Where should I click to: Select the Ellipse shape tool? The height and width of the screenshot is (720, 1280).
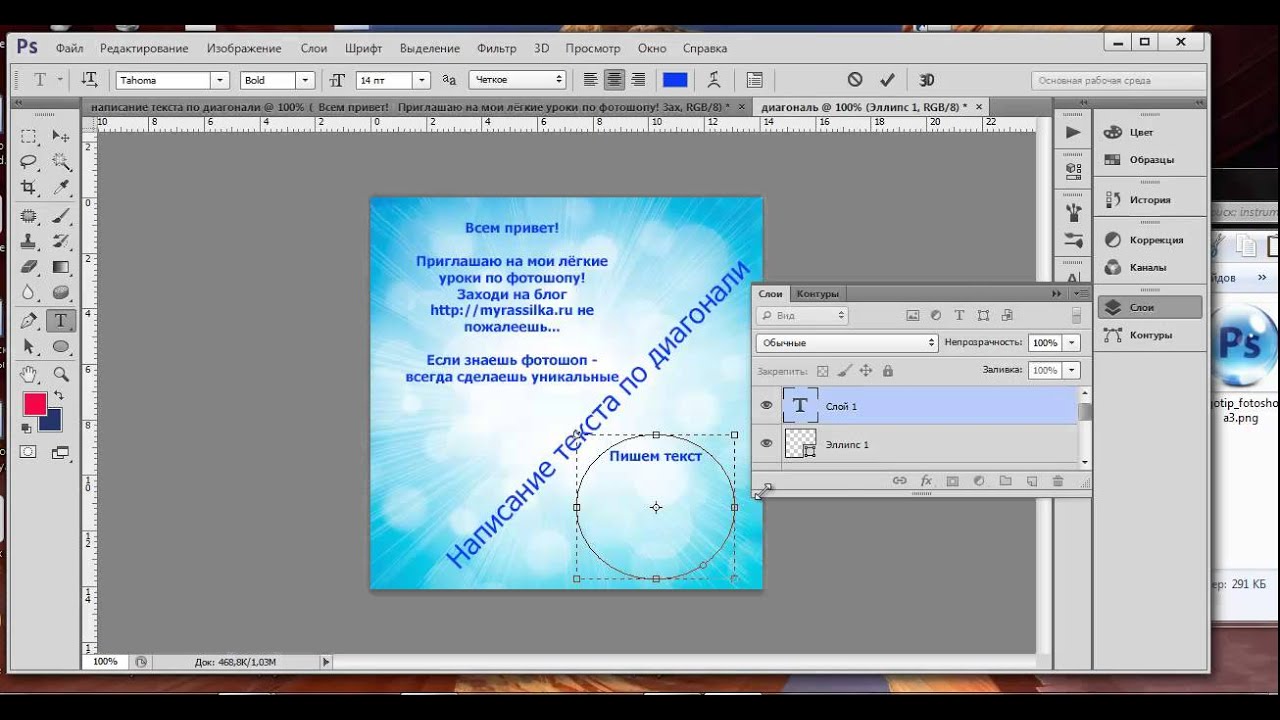61,347
